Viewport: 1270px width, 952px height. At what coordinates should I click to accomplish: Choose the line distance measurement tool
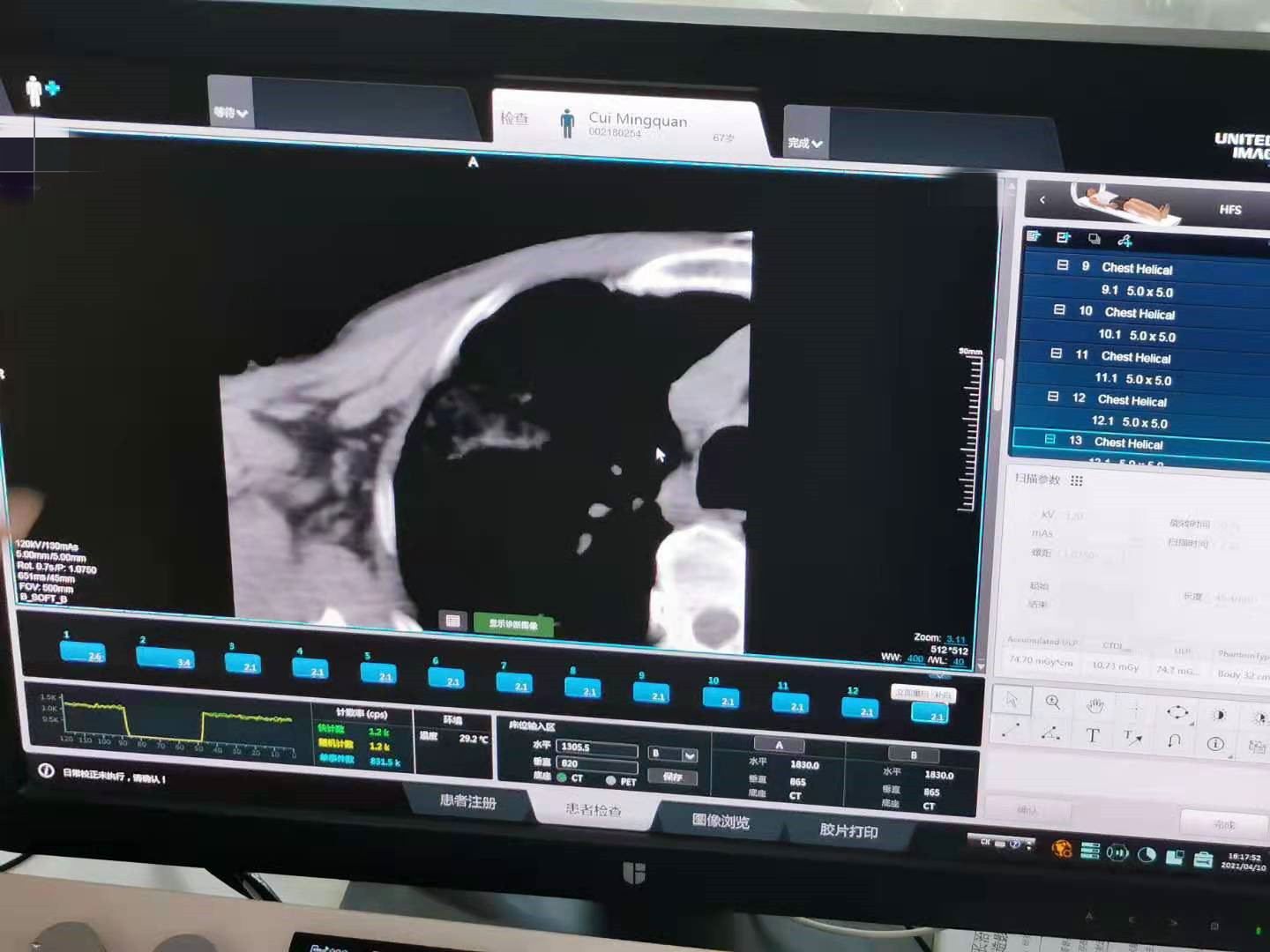(1011, 731)
